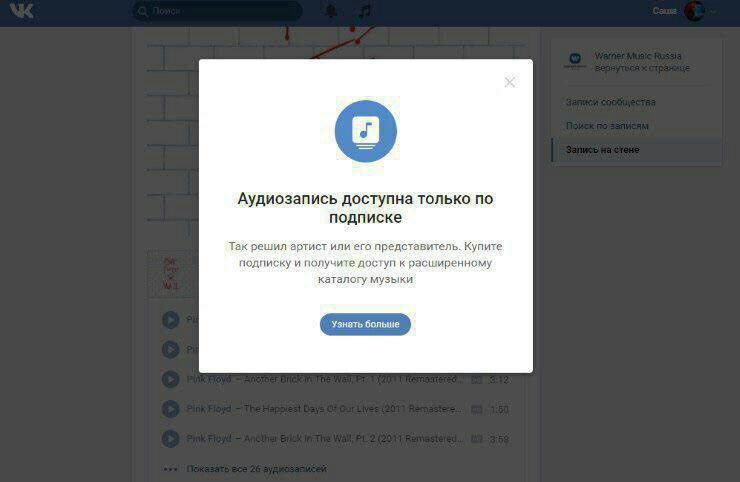The width and height of the screenshot is (740, 482).
Task: Open the Warner Music Russia community avatar
Action: click(574, 60)
